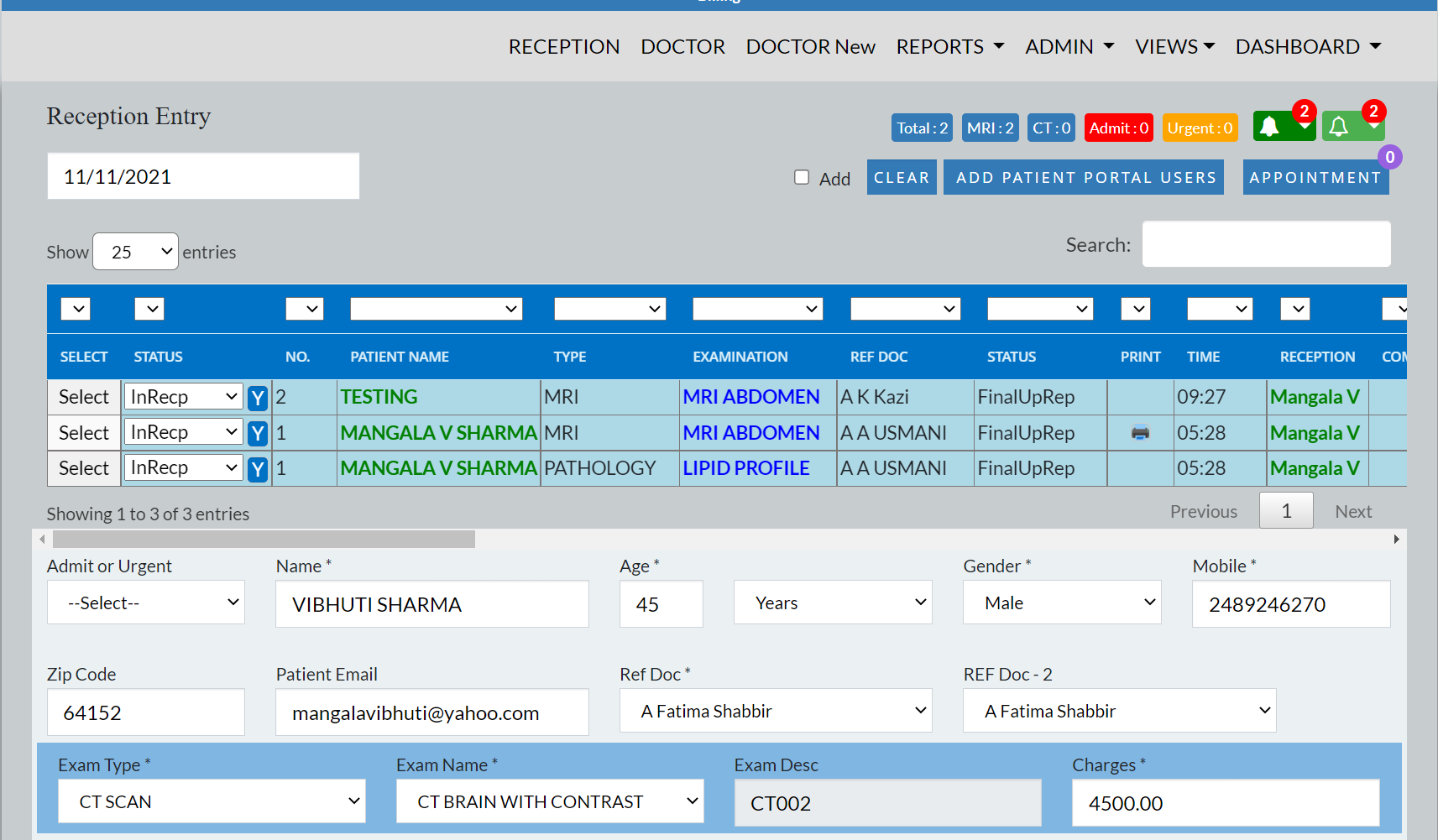Click the TESTING patient name
Viewport: 1438px width, 840px height.
click(379, 397)
